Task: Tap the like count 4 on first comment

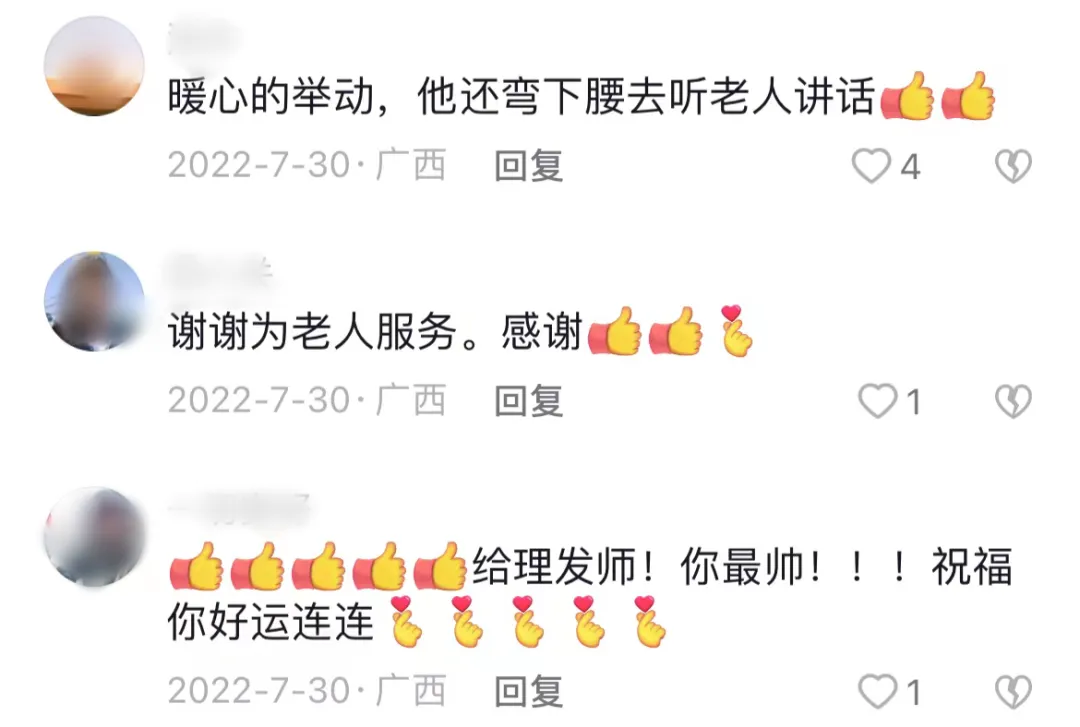Action: pyautogui.click(x=911, y=167)
